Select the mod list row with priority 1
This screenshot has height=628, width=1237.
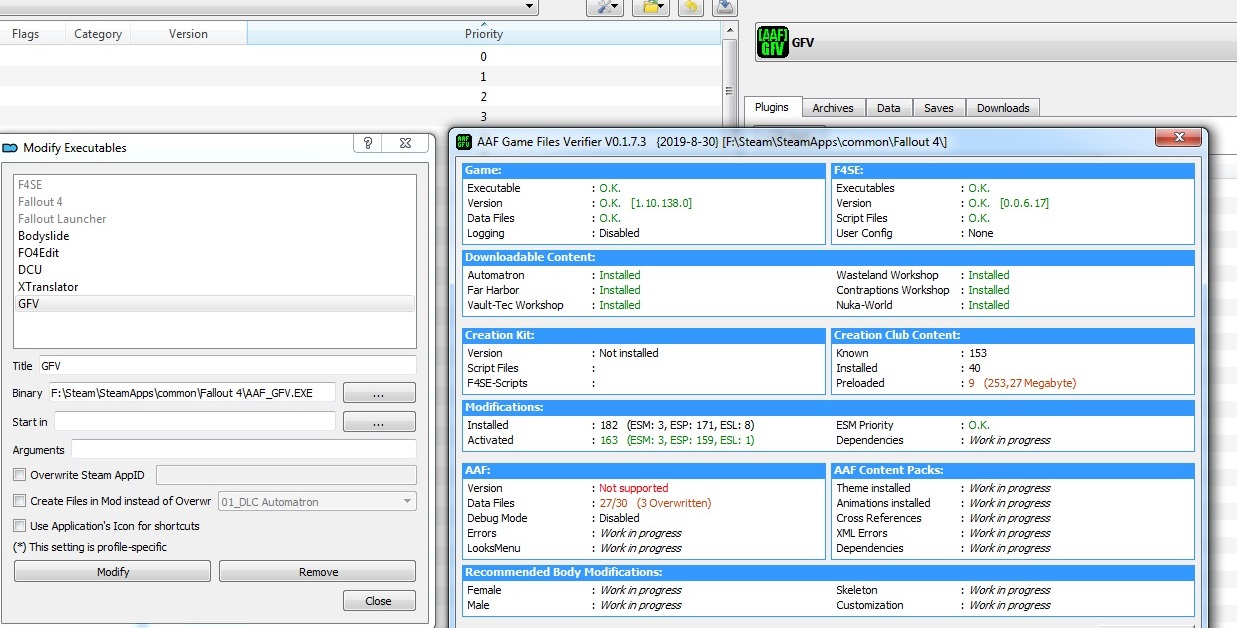[360, 77]
